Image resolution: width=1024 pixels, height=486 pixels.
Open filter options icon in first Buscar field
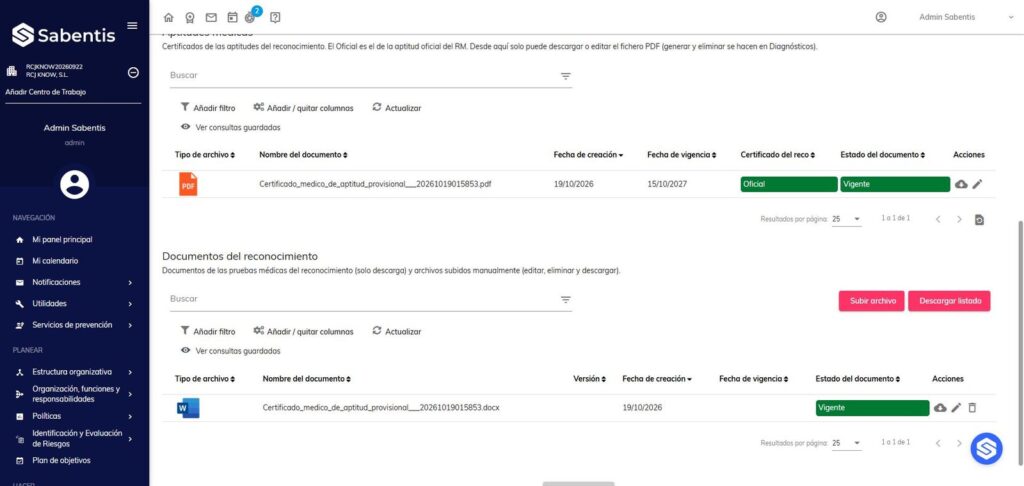(566, 76)
